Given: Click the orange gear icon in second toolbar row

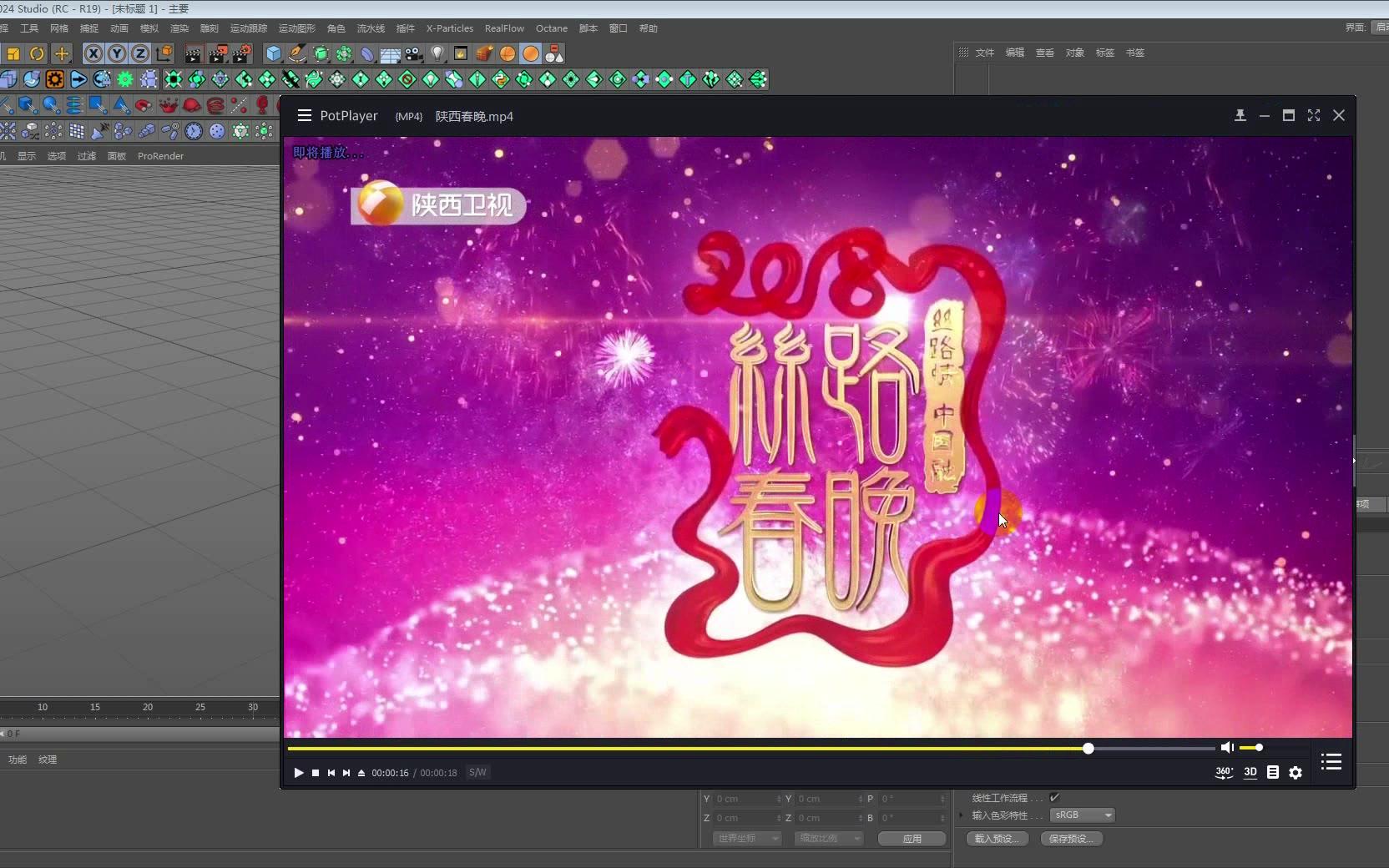Looking at the screenshot, I should click(54, 79).
